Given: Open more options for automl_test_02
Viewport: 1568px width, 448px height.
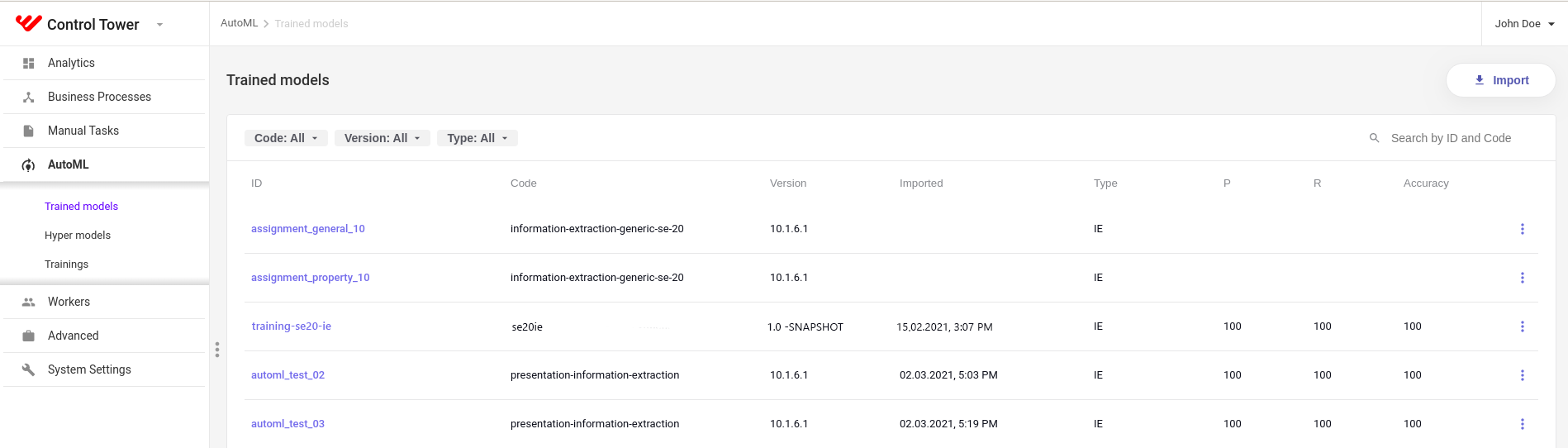Looking at the screenshot, I should (1523, 375).
